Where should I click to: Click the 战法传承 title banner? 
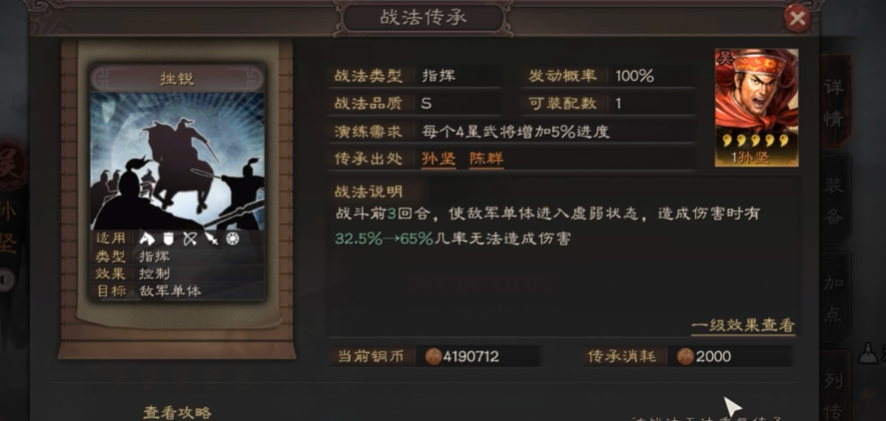coord(423,18)
